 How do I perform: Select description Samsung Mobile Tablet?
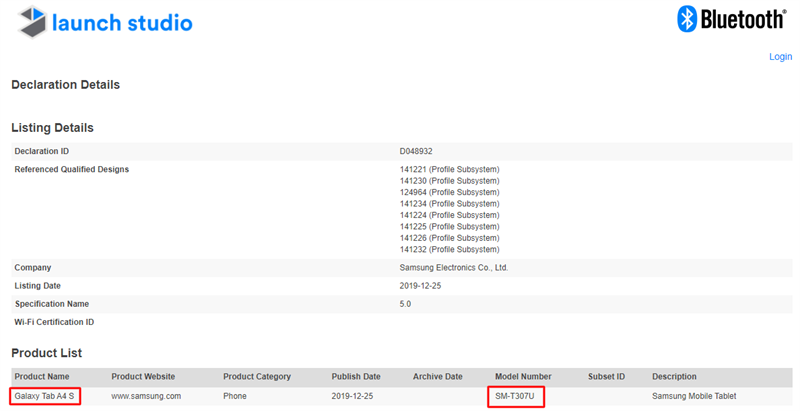tap(694, 396)
